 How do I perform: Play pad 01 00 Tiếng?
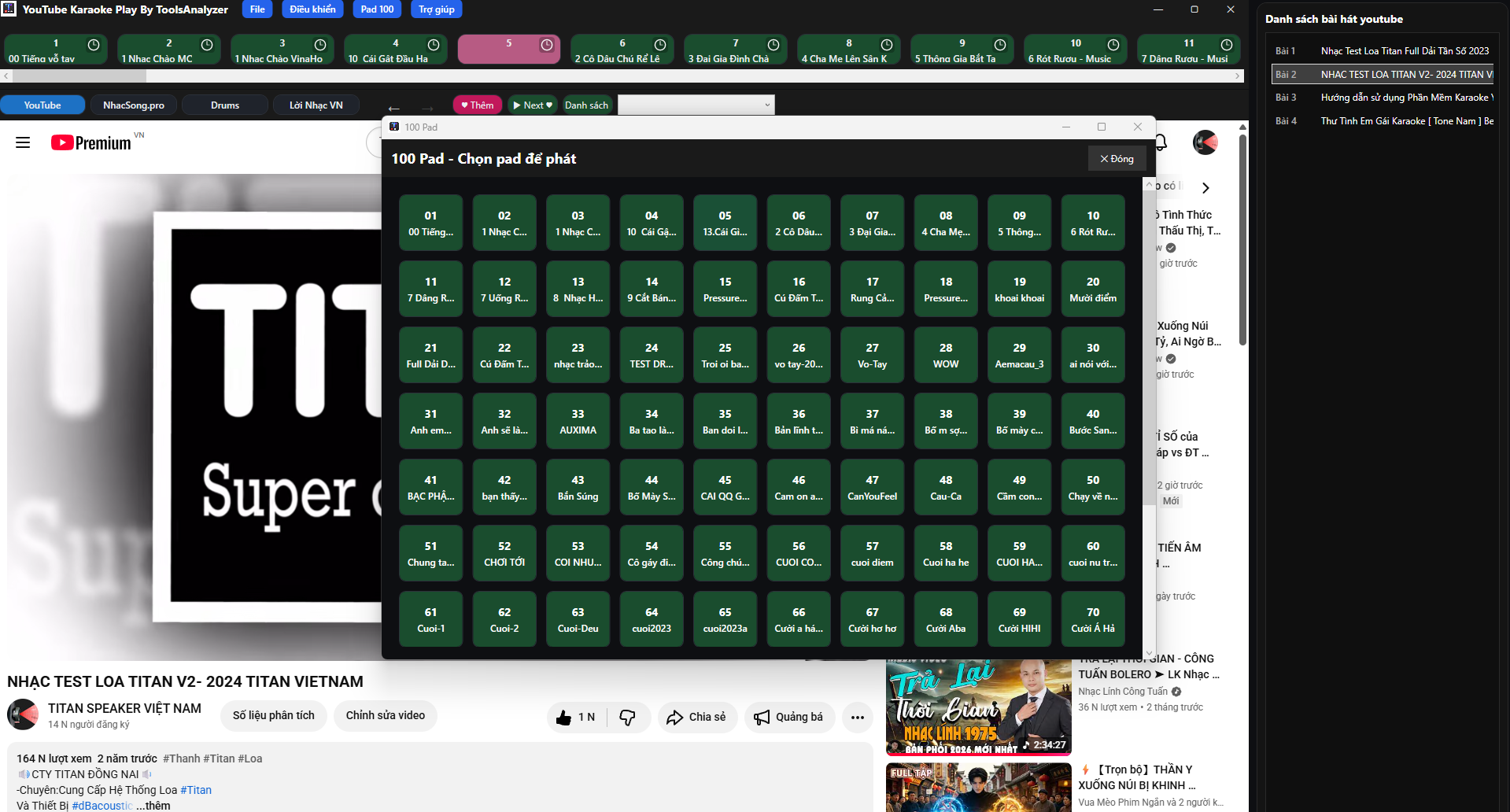[x=430, y=223]
